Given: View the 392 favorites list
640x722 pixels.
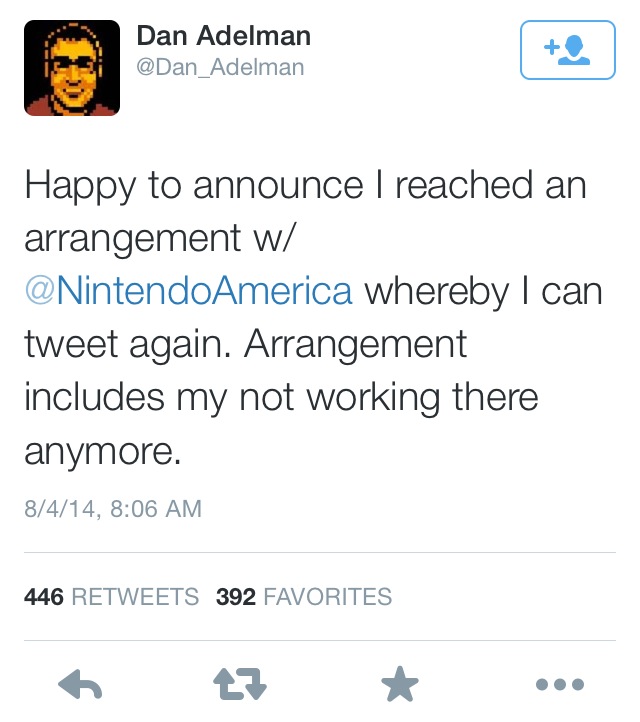Looking at the screenshot, I should pos(304,597).
